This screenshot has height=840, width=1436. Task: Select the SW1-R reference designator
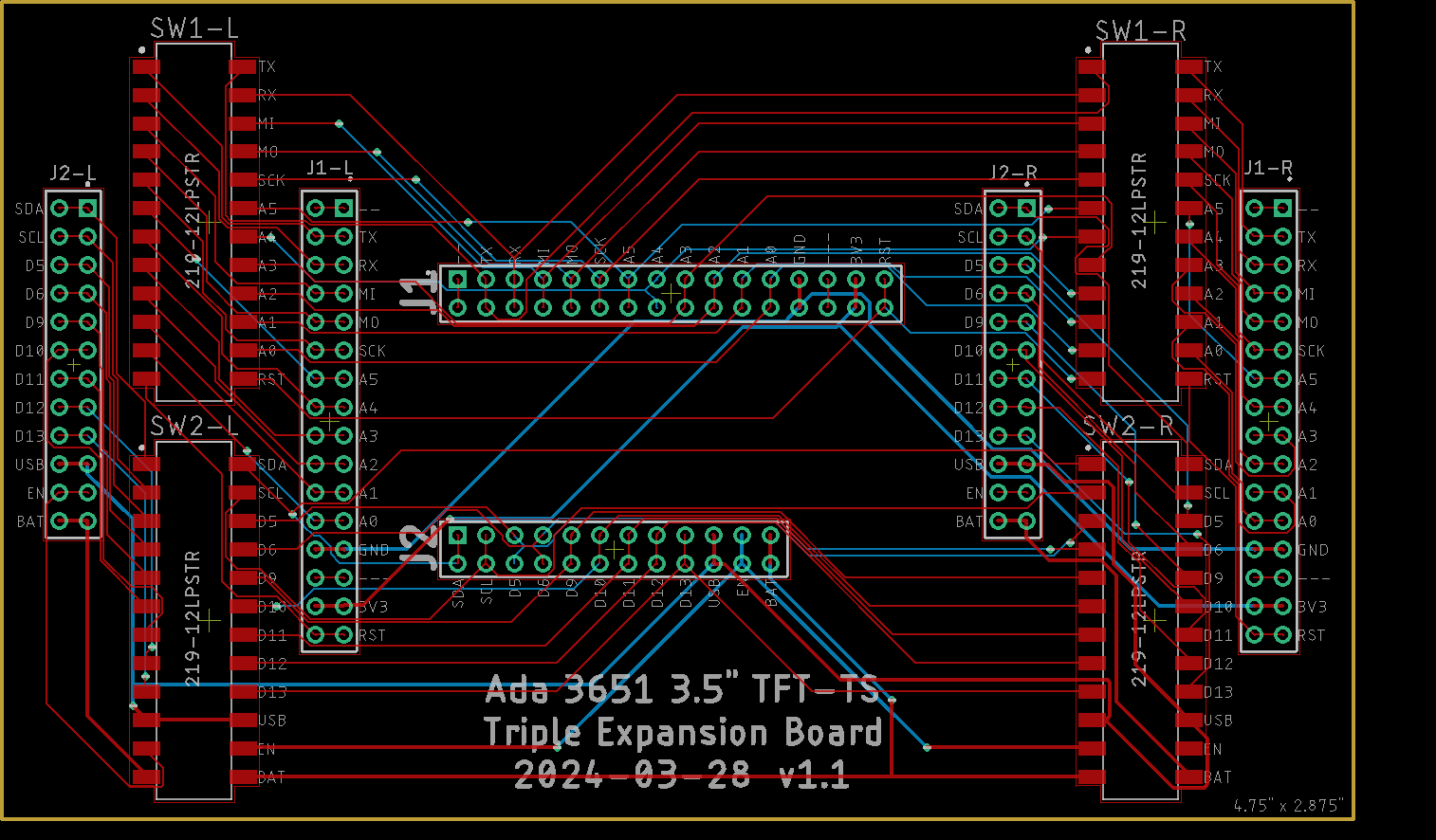tap(1140, 31)
